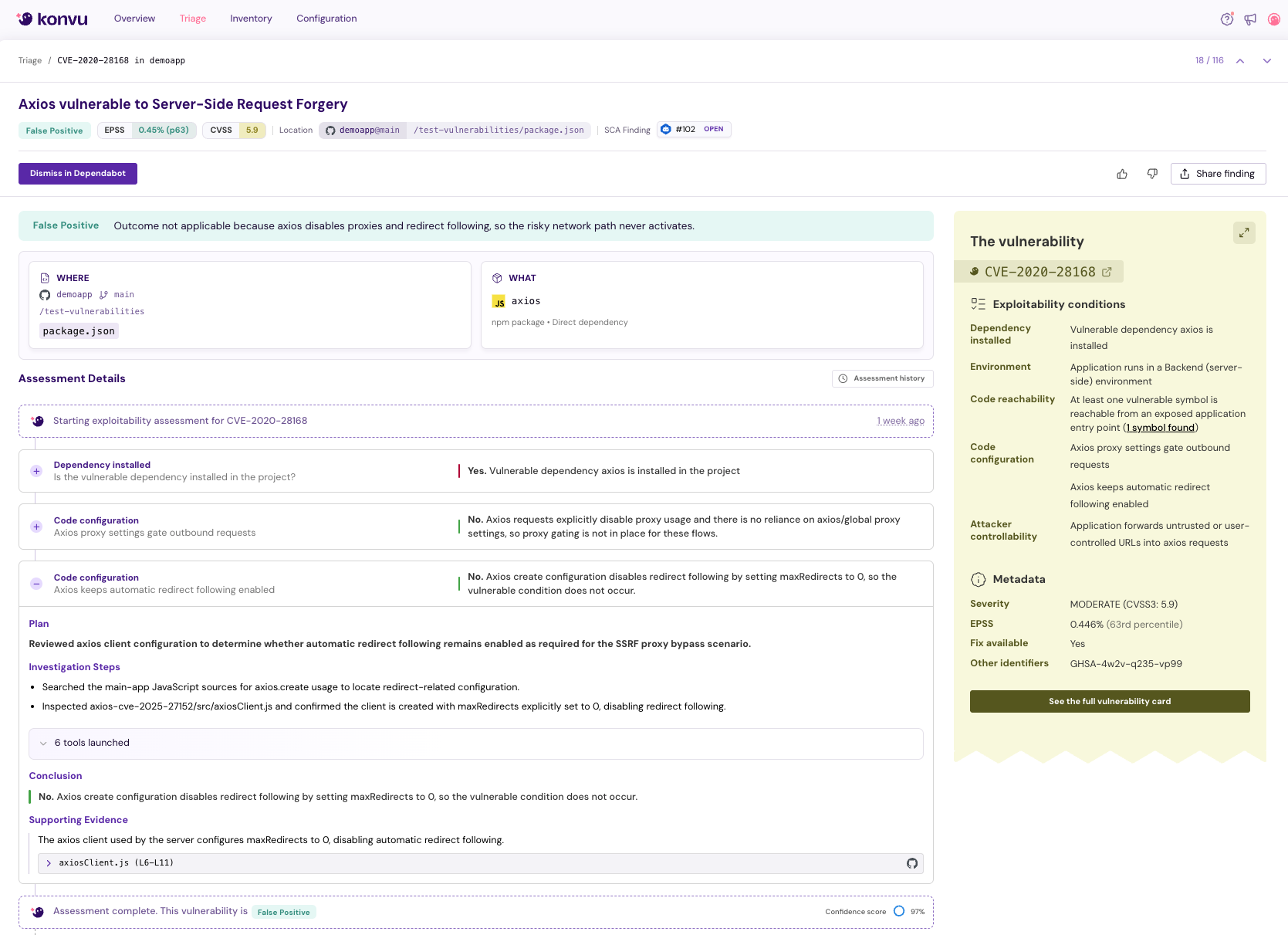This screenshot has width=1288, height=935.
Task: Open the 1 symbol found link
Action: point(1160,427)
